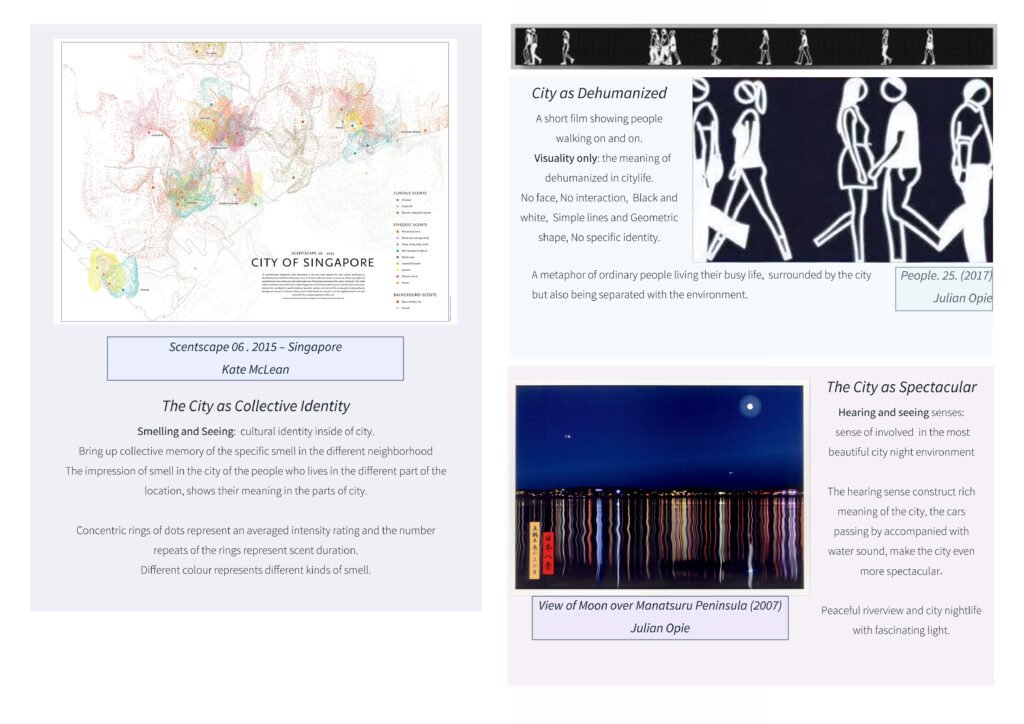1024x724 pixels.
Task: Click the "Episodic Scents" legend heading
Action: click(411, 225)
